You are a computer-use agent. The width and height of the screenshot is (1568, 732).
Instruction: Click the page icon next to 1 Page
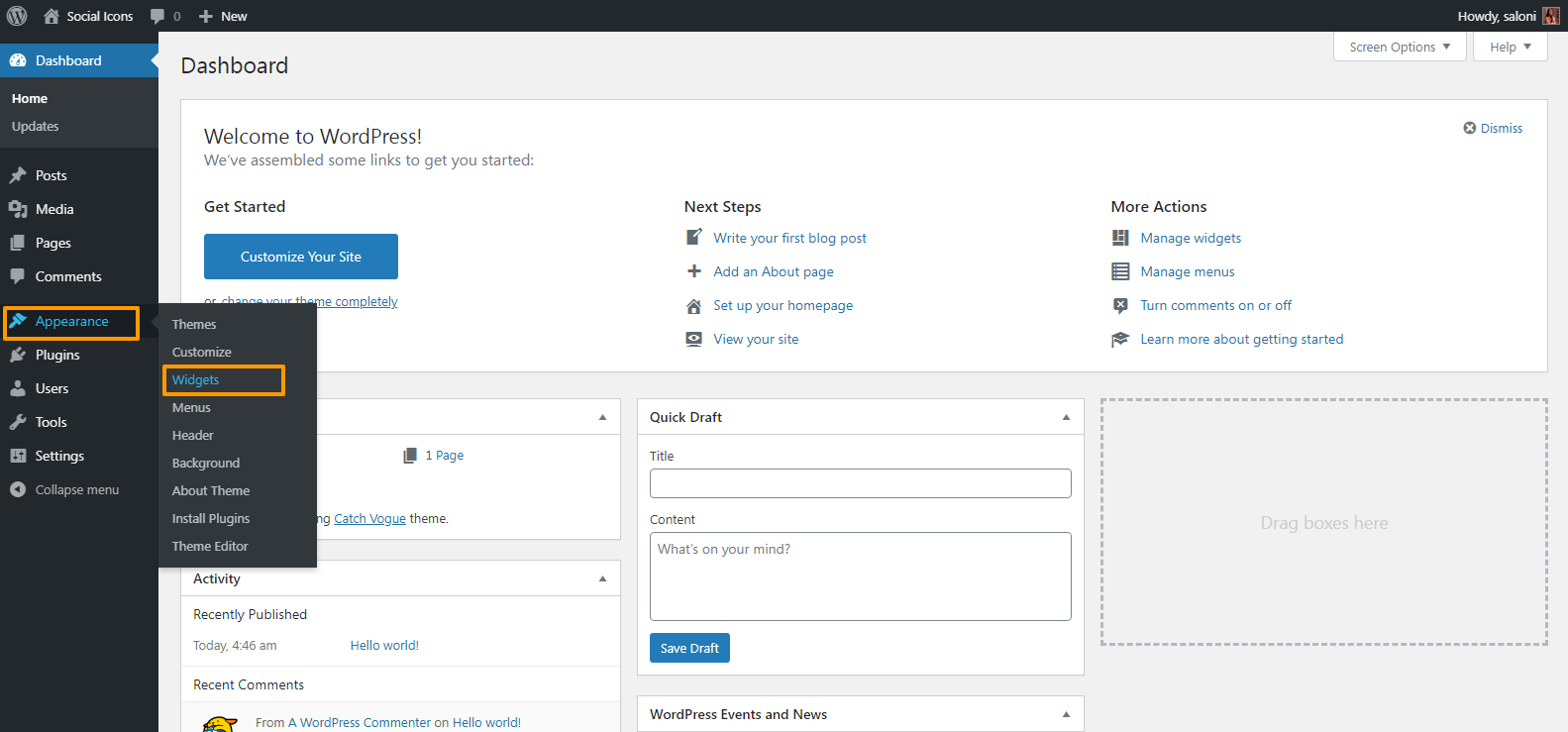click(x=410, y=456)
